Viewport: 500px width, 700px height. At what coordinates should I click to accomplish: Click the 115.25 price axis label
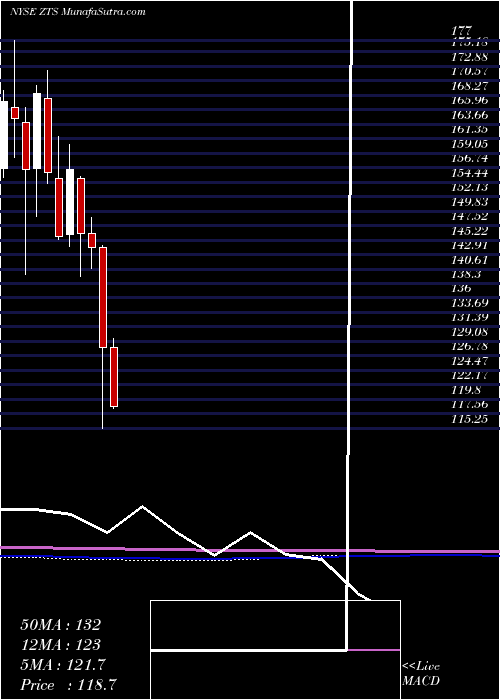(471, 418)
